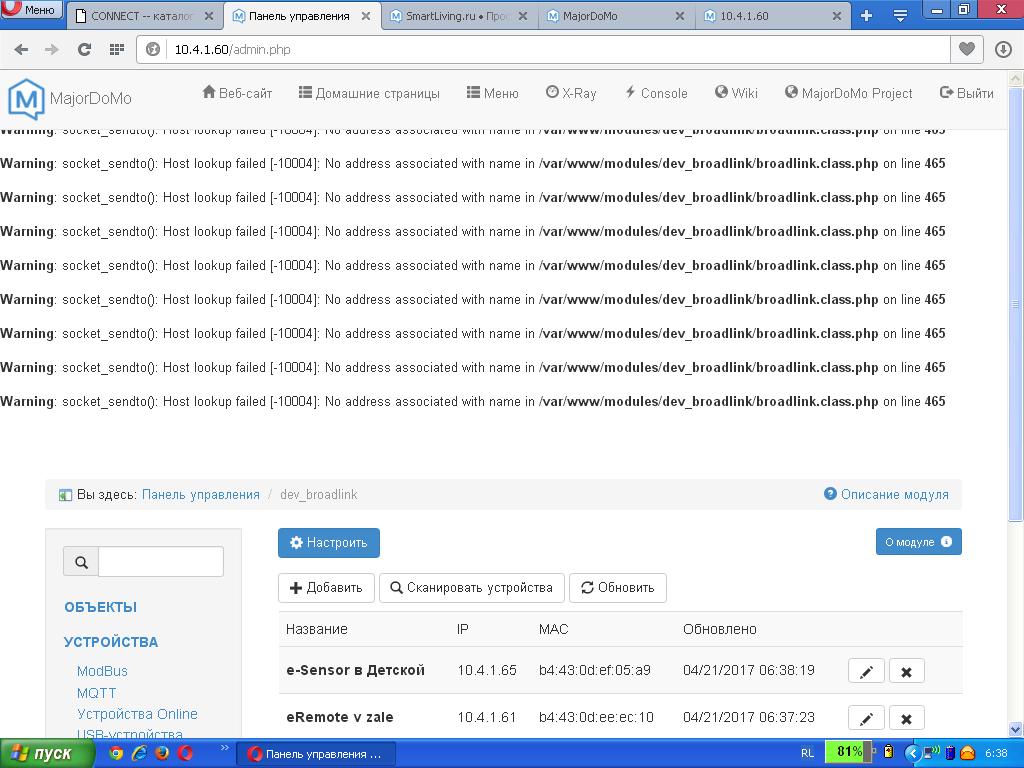Open the Меню navigation item
1024x768 pixels.
[x=492, y=93]
